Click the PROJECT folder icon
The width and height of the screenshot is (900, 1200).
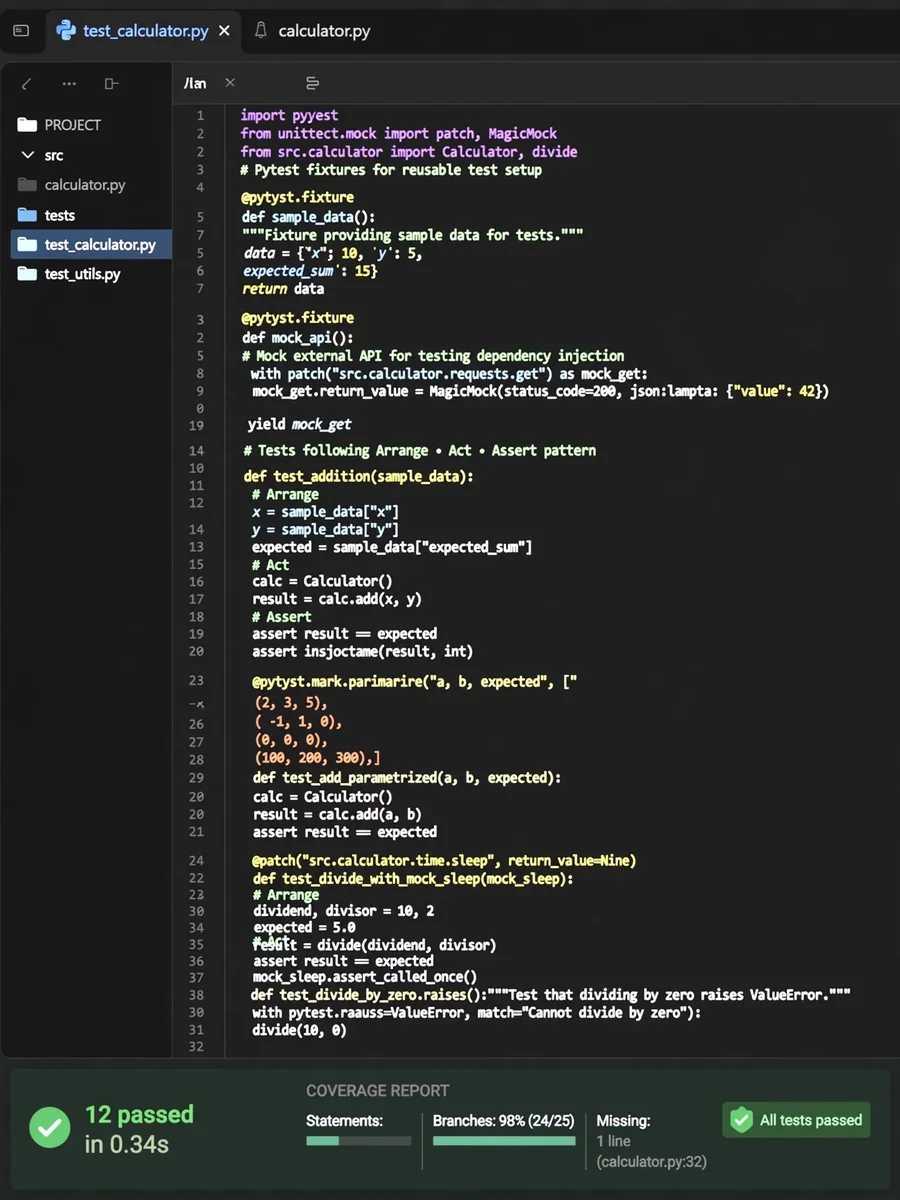coord(27,125)
